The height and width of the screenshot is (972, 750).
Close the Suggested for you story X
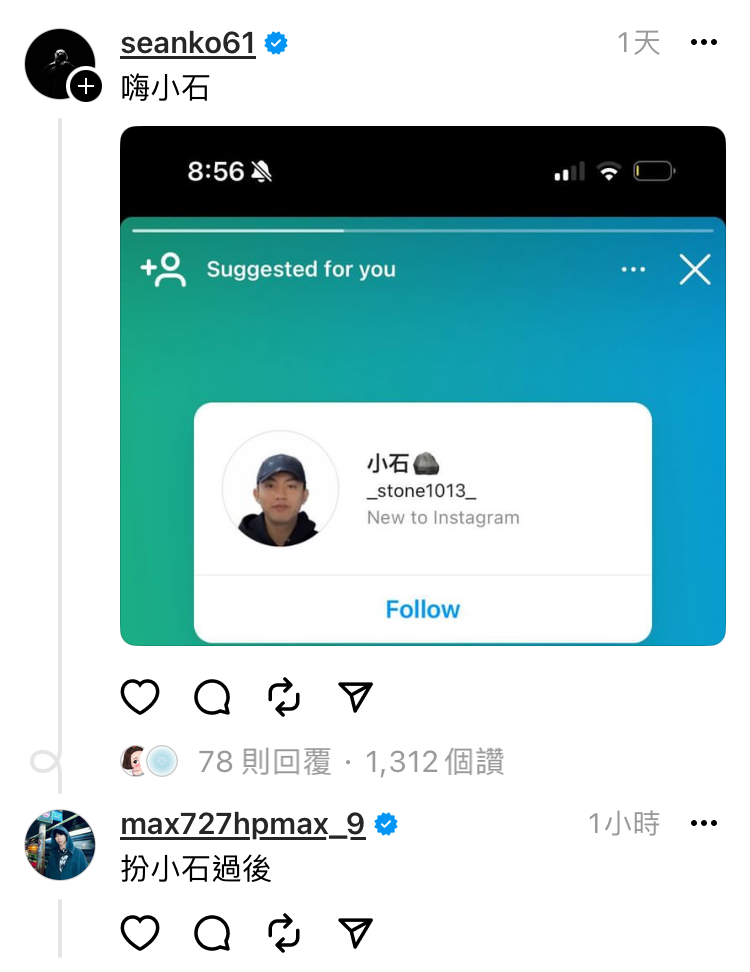695,270
